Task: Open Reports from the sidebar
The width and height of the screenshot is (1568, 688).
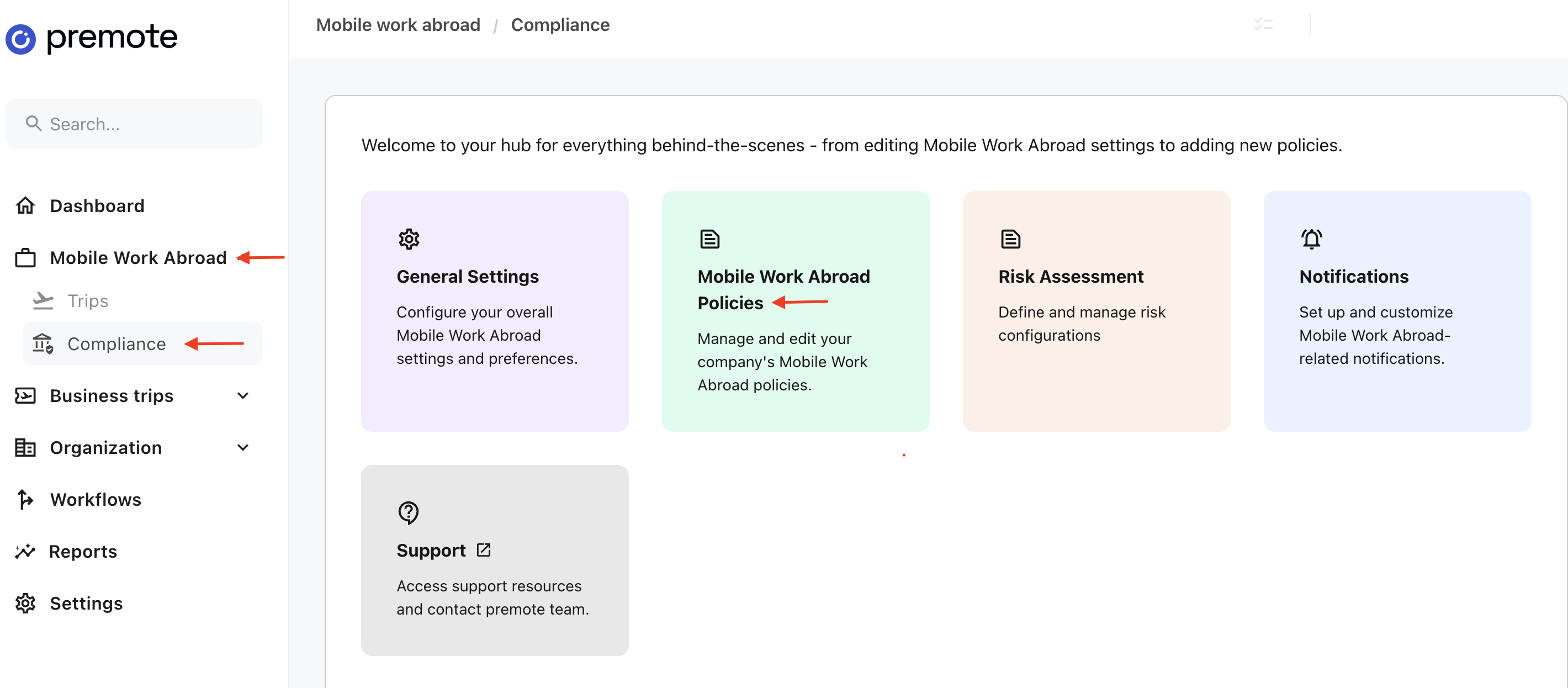Action: pos(83,551)
